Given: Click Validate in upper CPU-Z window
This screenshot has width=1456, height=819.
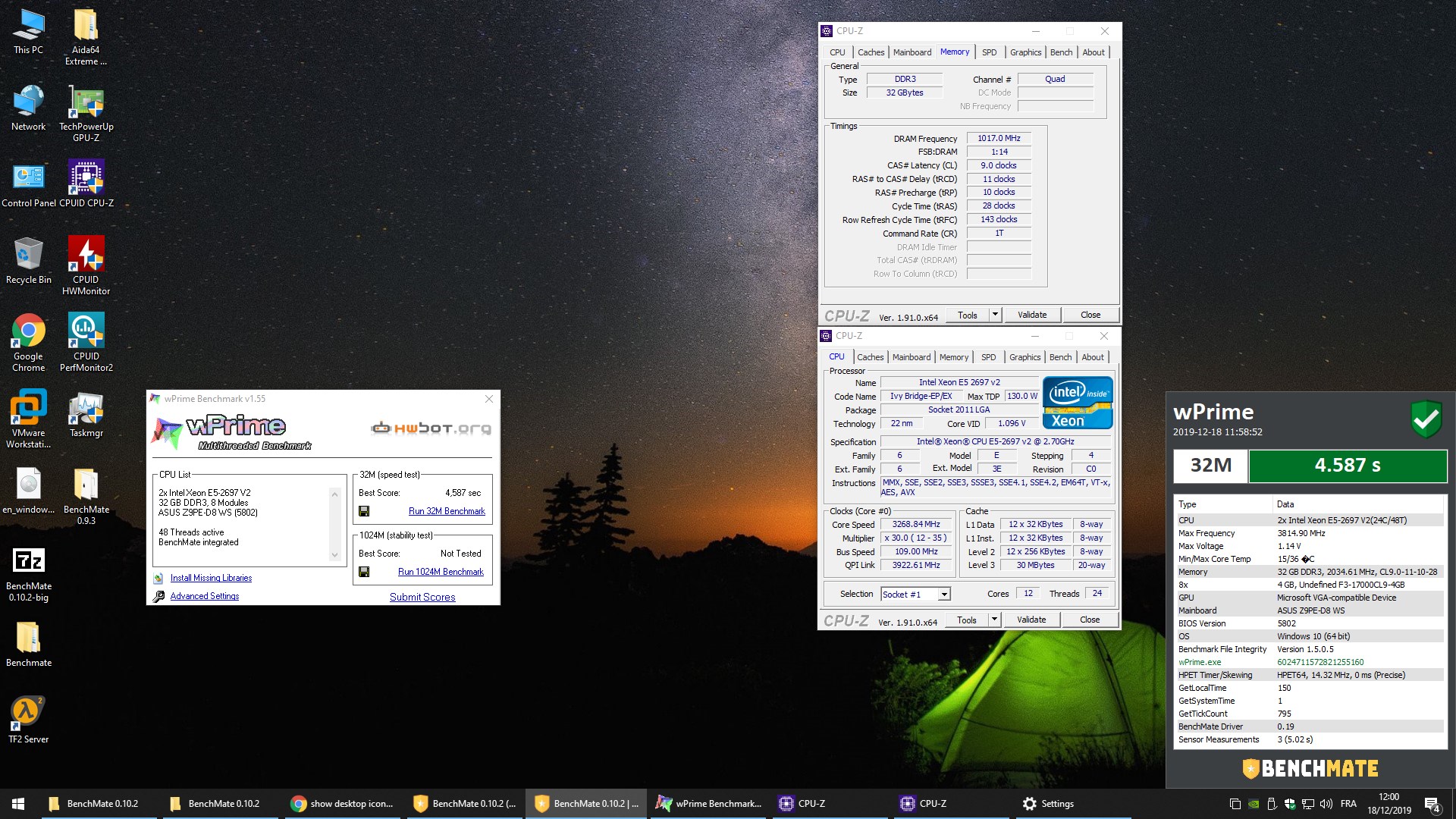Looking at the screenshot, I should (1031, 315).
